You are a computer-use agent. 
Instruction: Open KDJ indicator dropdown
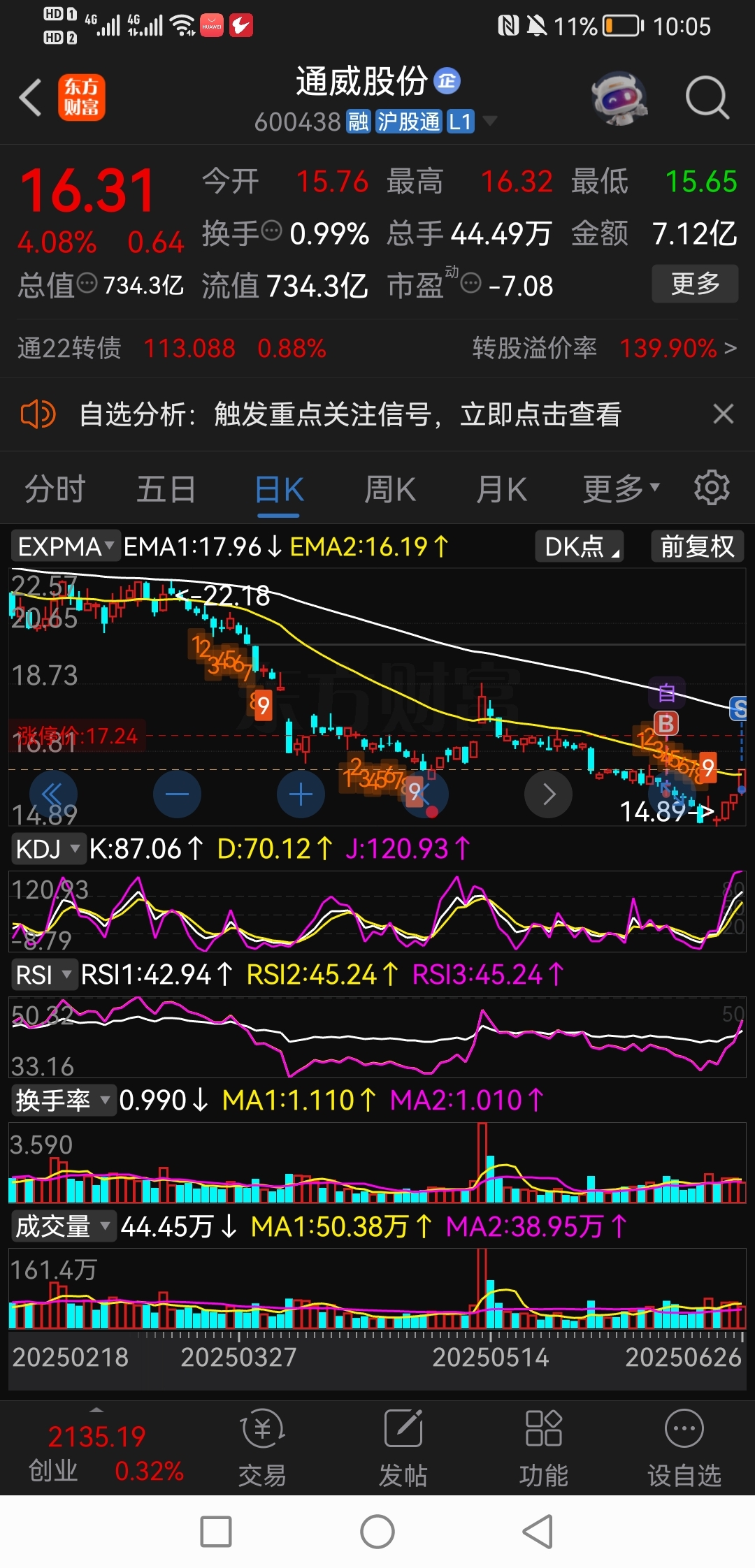click(x=48, y=849)
